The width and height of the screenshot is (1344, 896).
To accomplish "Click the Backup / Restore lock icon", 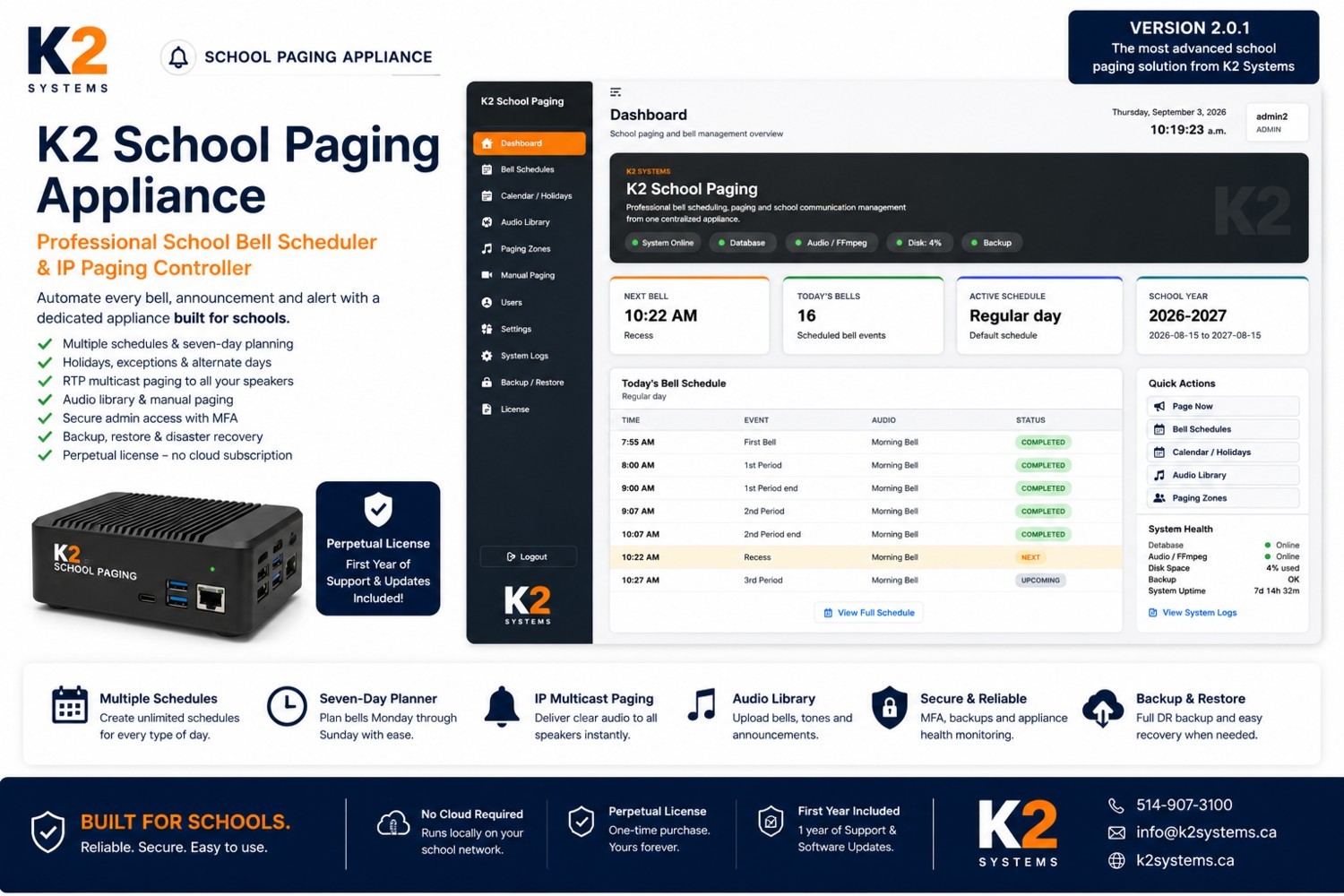I will (x=487, y=383).
